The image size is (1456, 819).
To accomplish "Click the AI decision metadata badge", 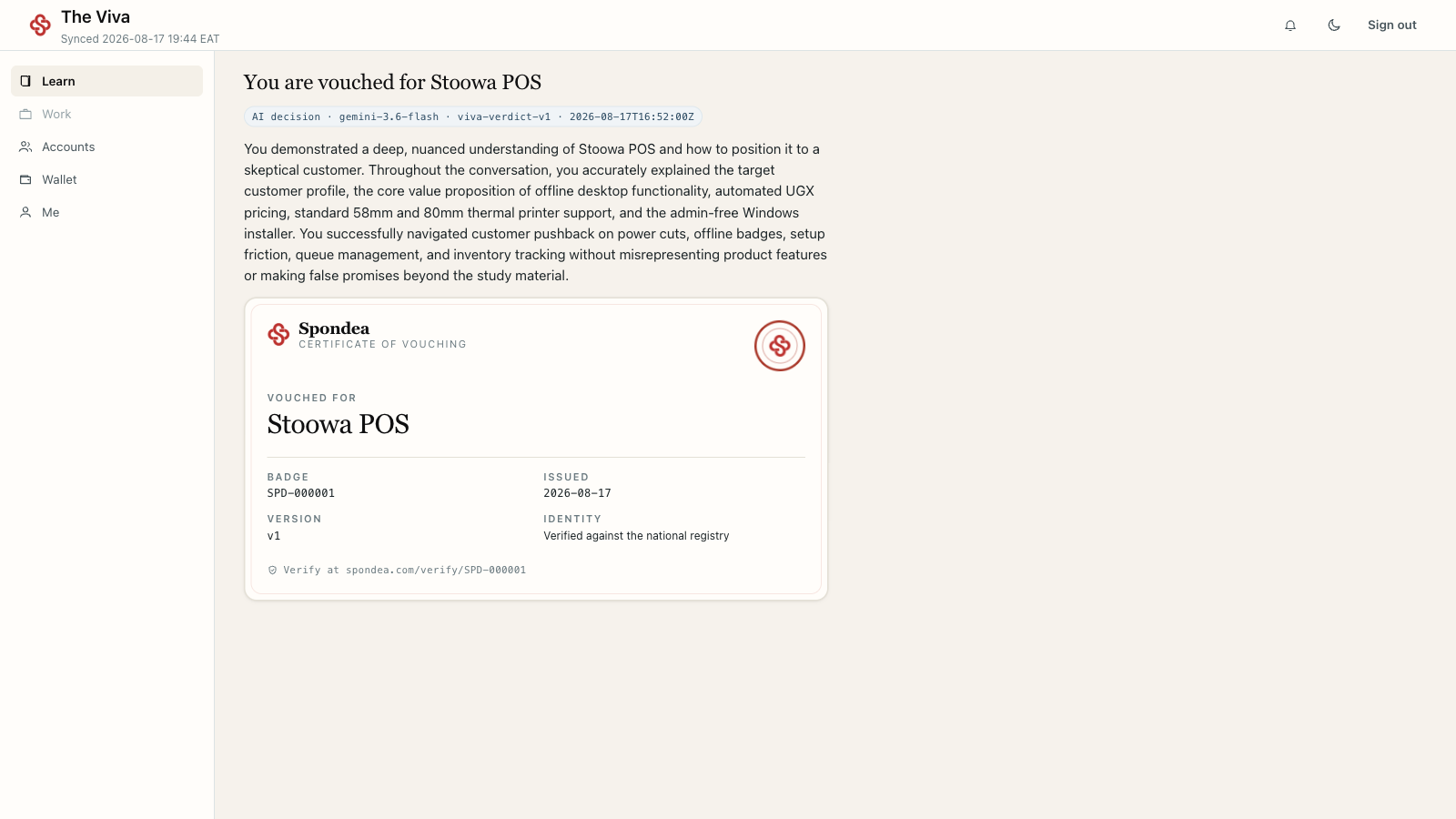I will [x=473, y=116].
